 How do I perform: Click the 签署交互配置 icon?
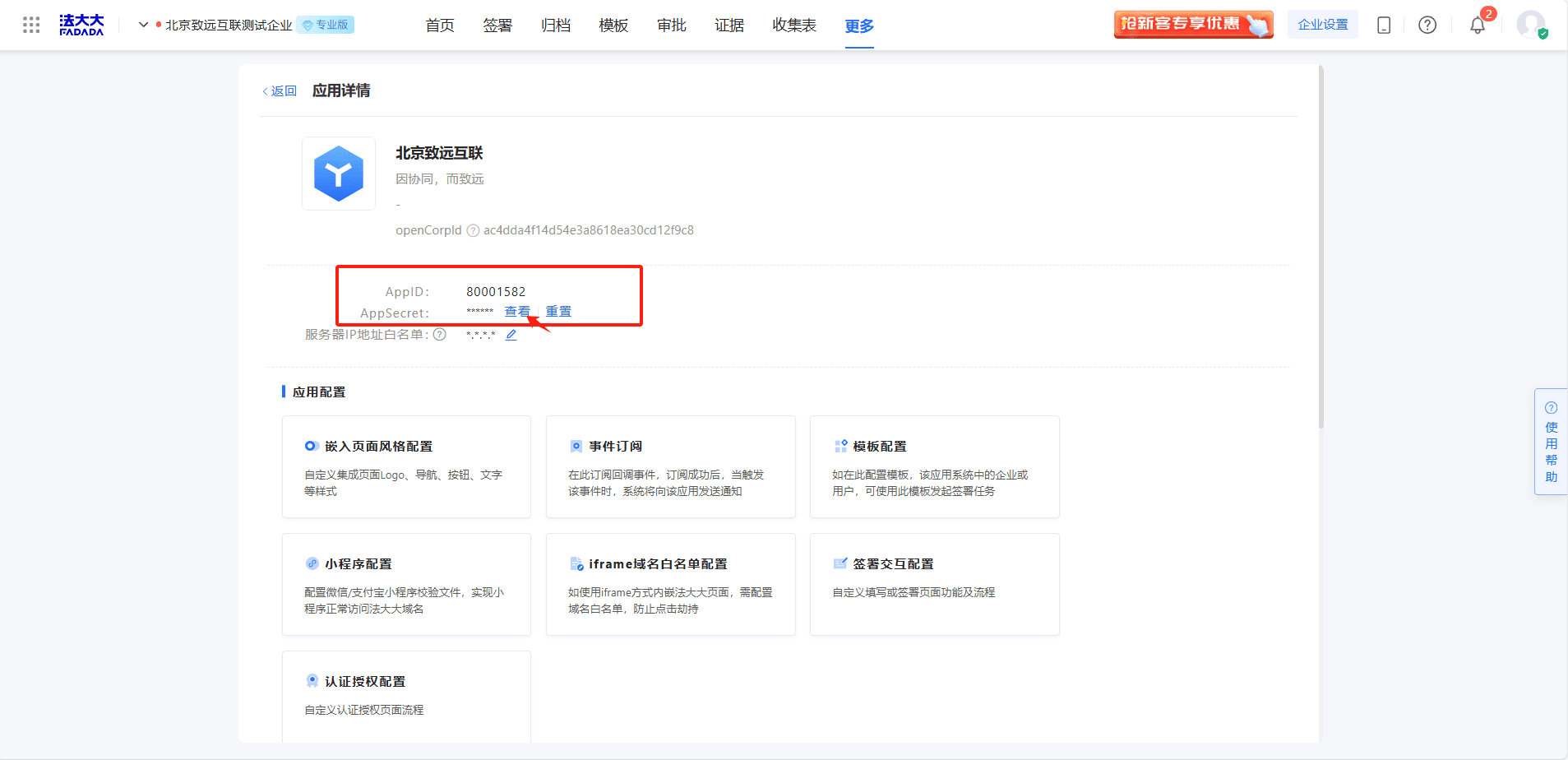pyautogui.click(x=840, y=563)
